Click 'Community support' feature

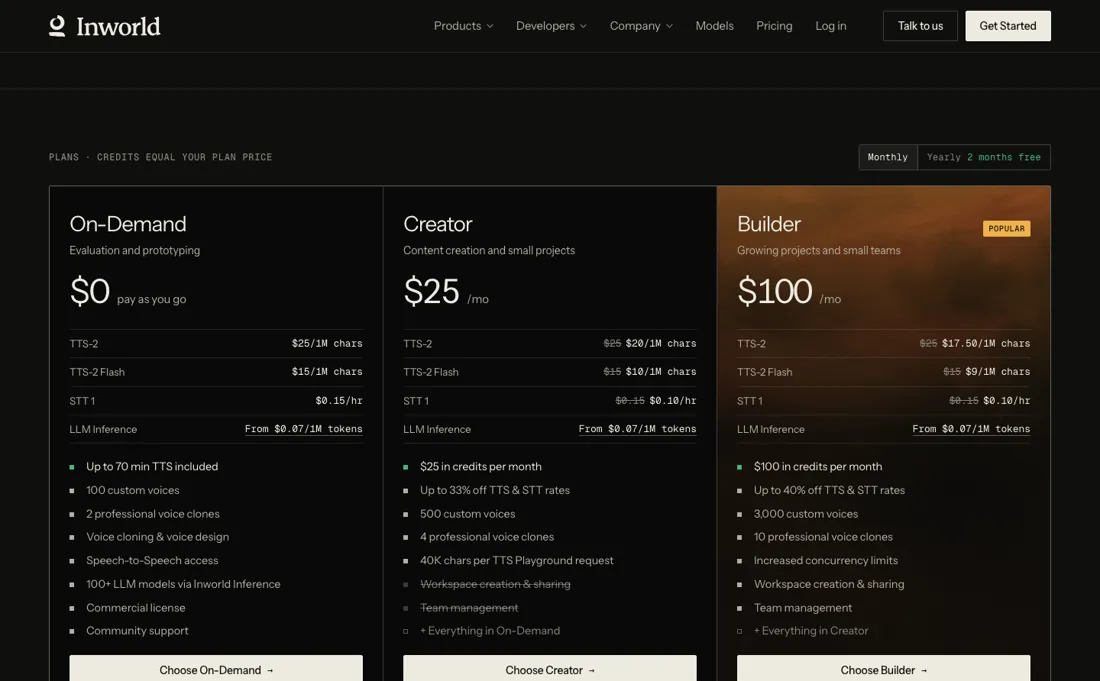tap(137, 631)
